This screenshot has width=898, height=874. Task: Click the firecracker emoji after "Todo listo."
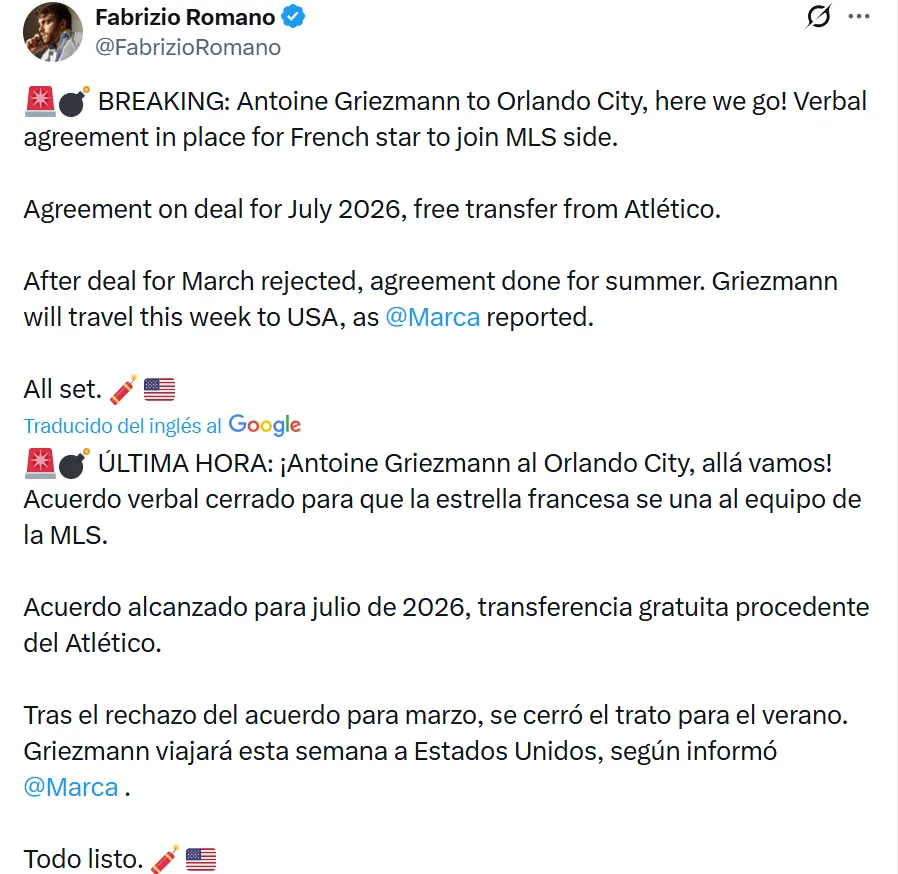164,858
